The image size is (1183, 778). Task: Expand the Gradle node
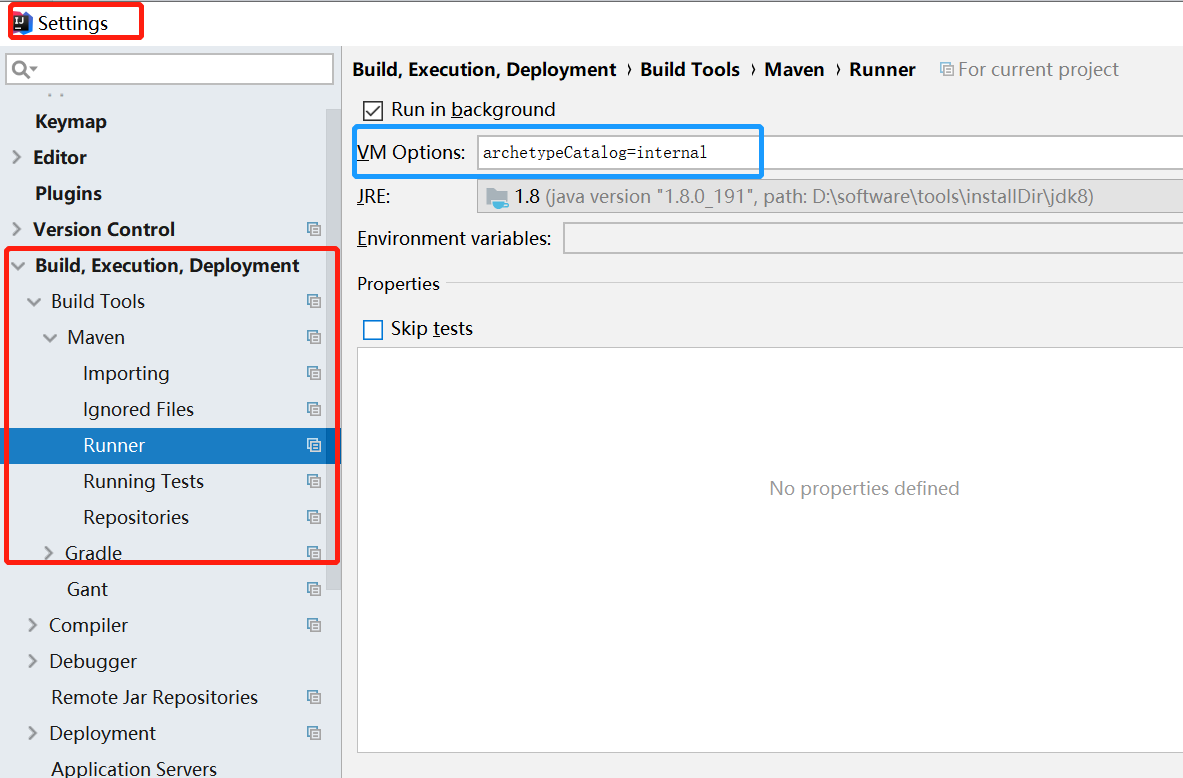(x=49, y=553)
